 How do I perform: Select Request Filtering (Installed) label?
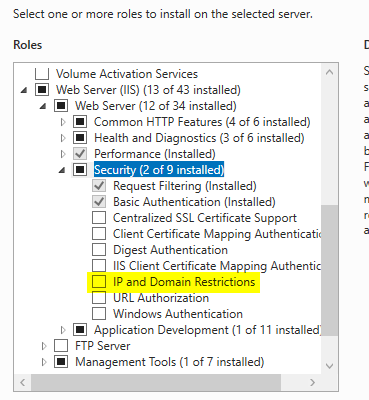[x=185, y=186]
